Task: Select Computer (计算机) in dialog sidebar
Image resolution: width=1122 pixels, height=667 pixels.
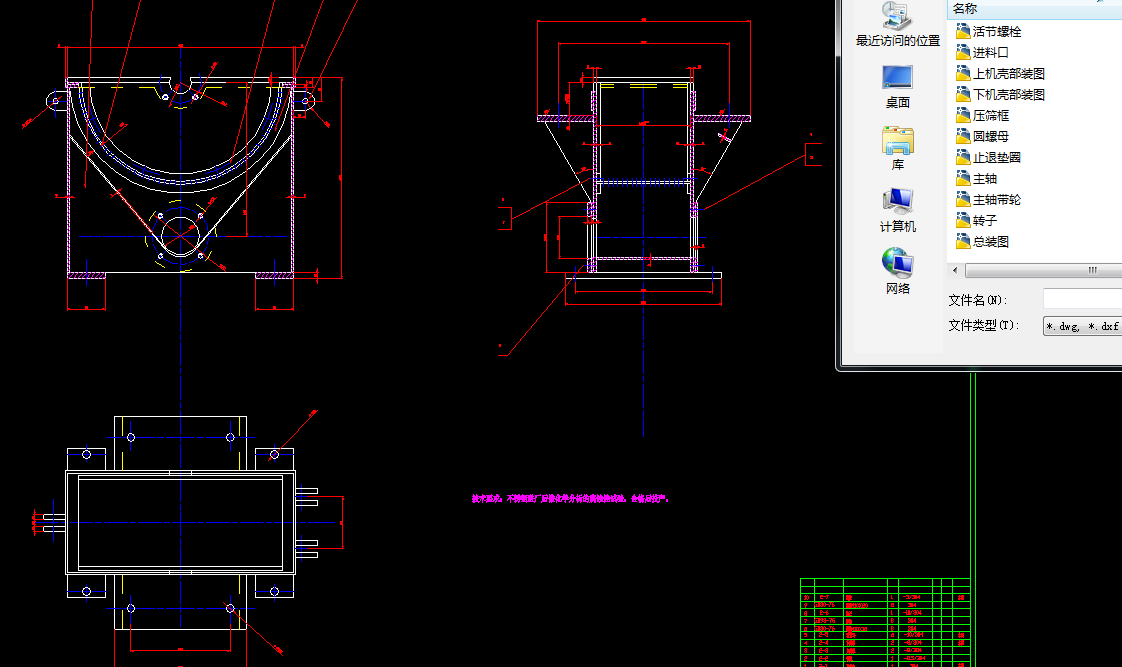Action: (897, 210)
